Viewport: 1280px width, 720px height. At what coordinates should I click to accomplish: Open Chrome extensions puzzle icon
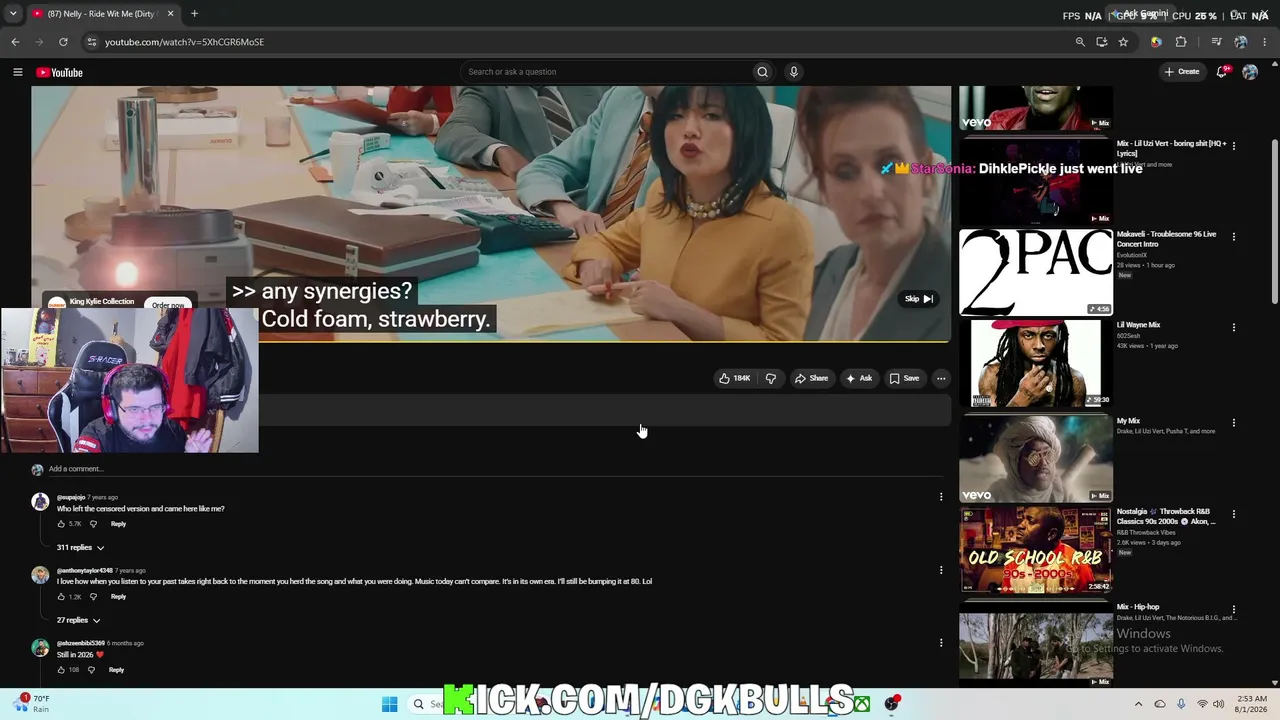(1181, 42)
